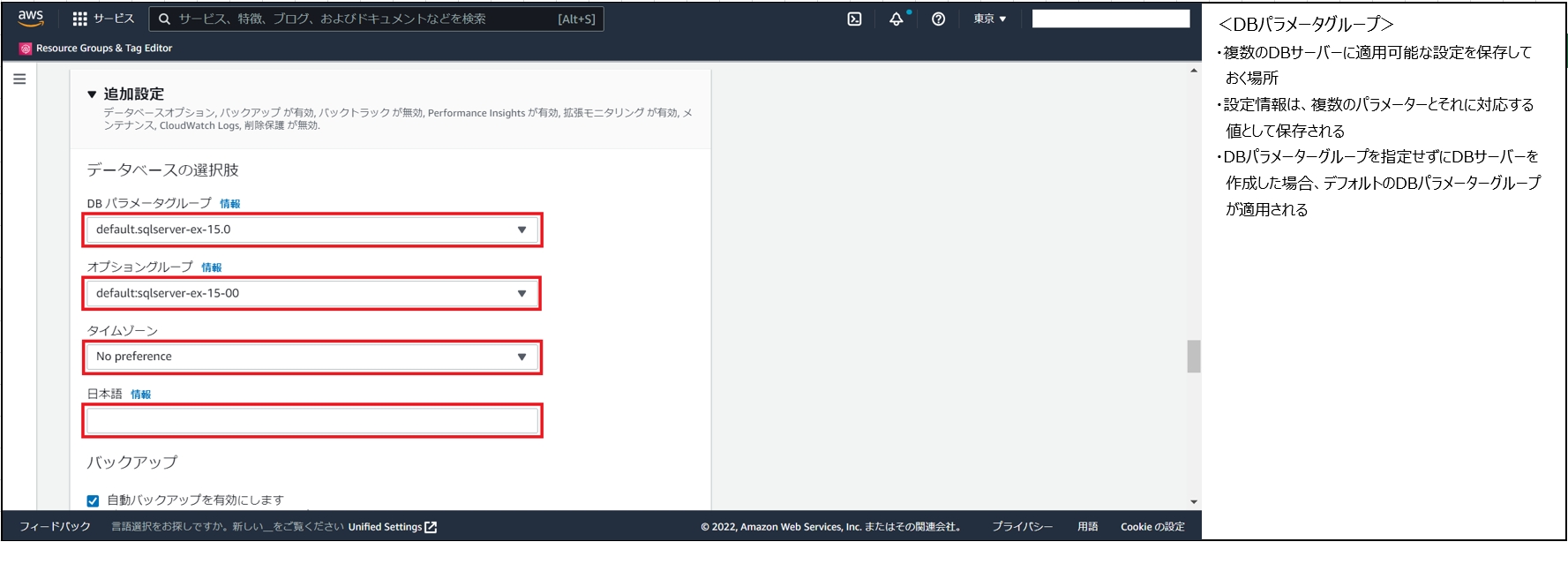Open the 用語 footer link
The width and height of the screenshot is (1568, 572).
click(x=1088, y=527)
